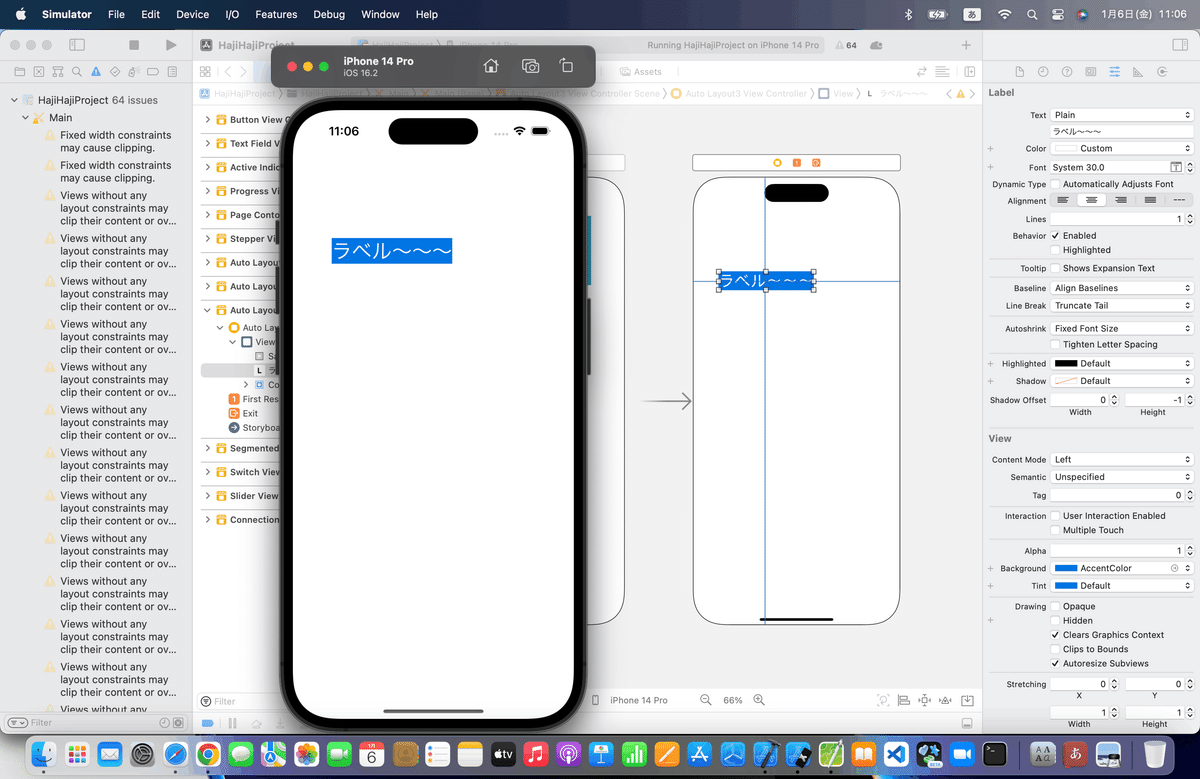Open the Test navigator diamond icon

coord(114,72)
